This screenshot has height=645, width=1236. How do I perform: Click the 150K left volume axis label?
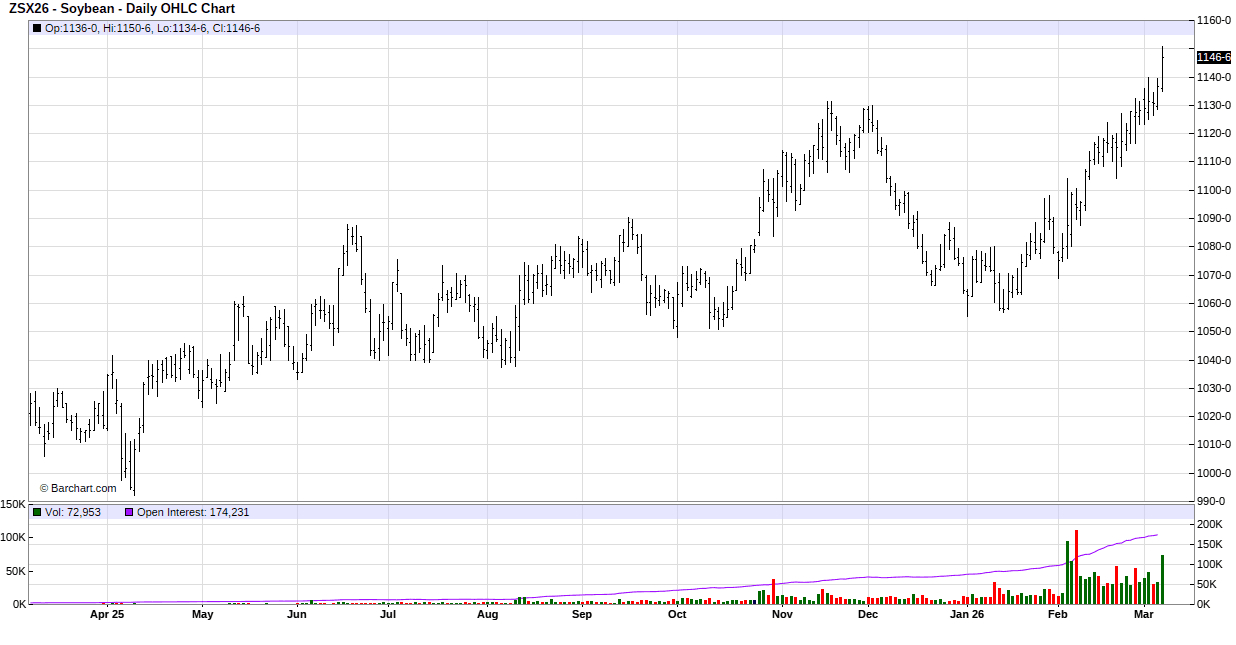point(13,505)
